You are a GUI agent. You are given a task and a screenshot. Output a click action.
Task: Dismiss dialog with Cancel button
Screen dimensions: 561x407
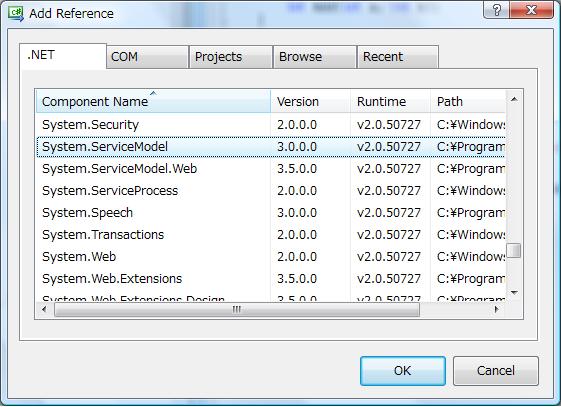(496, 371)
